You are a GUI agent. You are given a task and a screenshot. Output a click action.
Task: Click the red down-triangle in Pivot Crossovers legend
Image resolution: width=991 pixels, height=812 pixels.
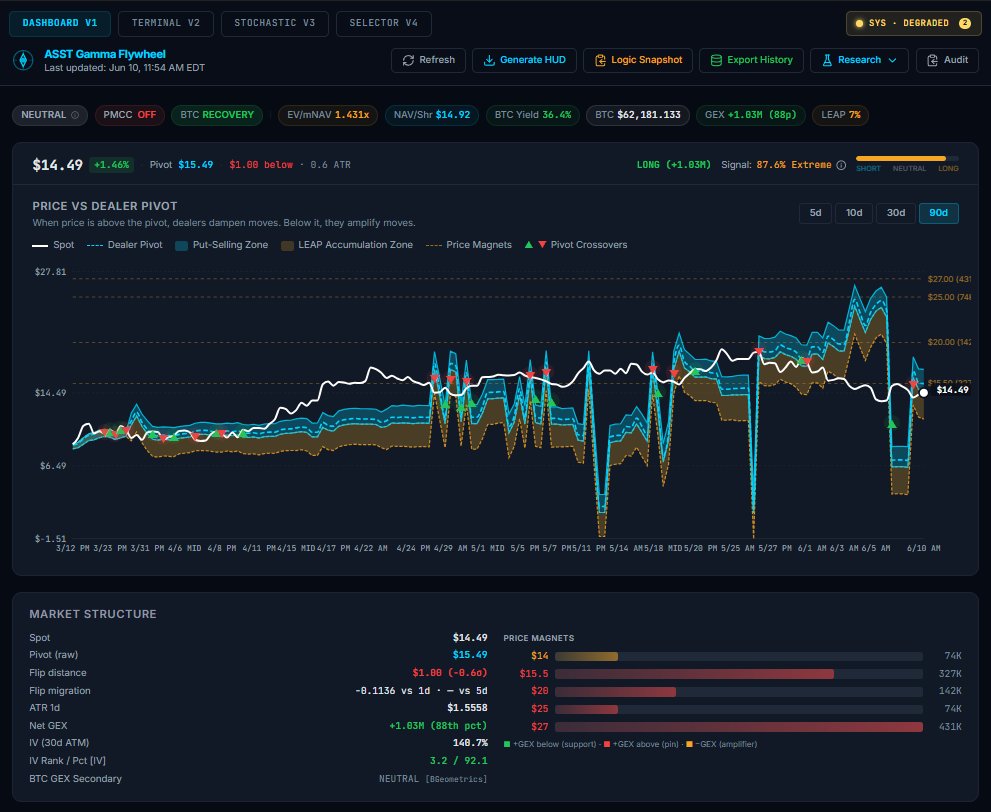pos(542,245)
